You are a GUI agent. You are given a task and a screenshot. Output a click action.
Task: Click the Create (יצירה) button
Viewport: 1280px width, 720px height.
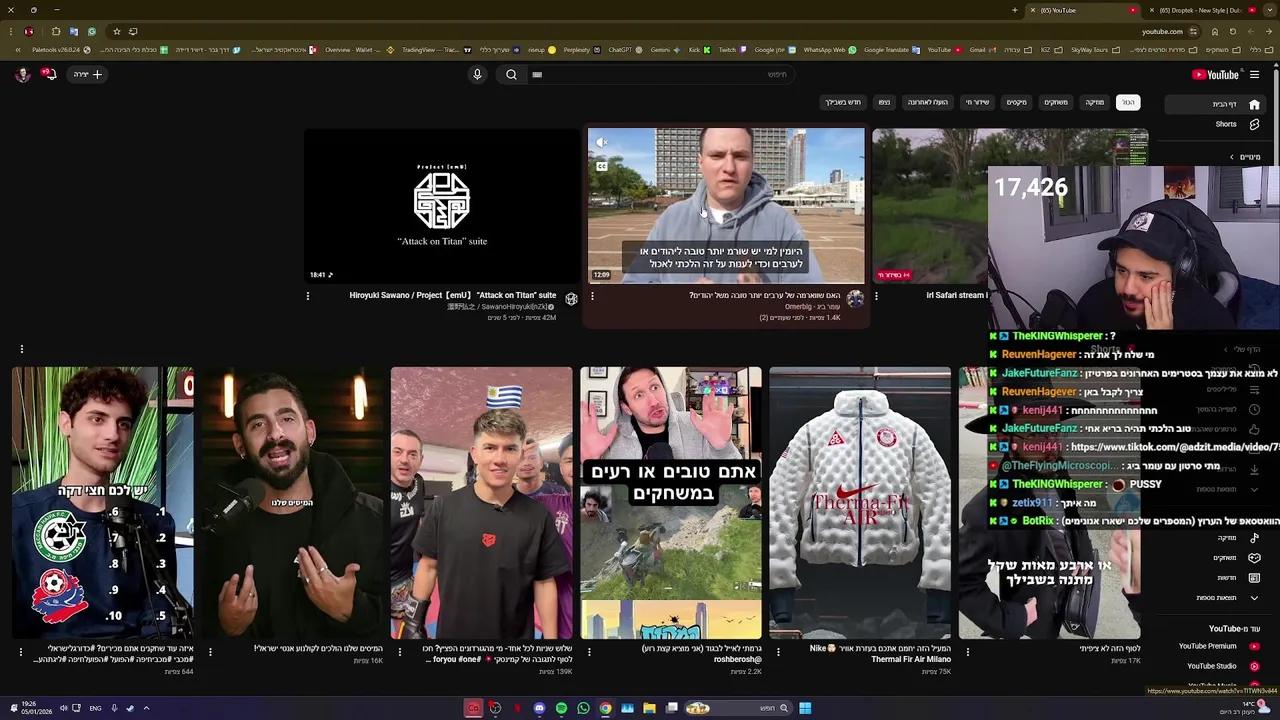point(87,74)
